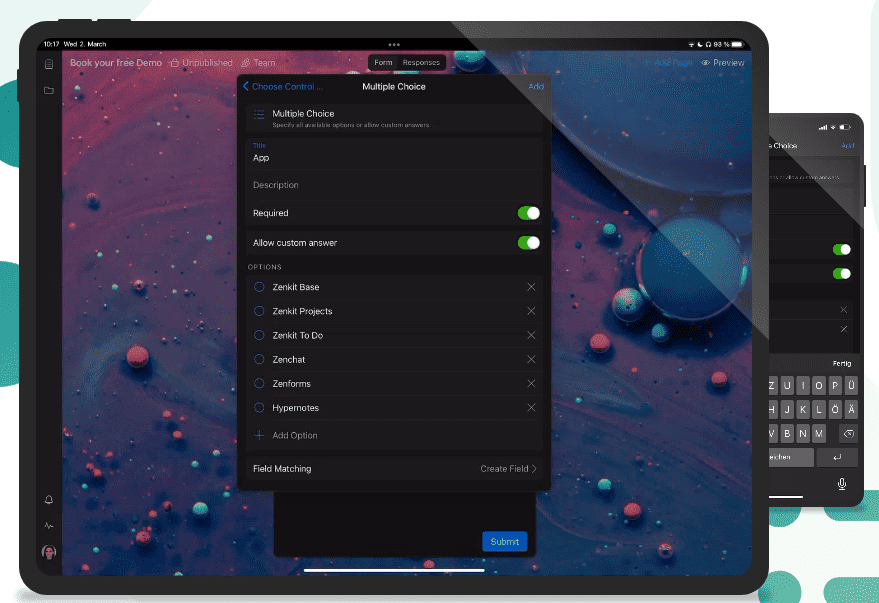Viewport: 879px width, 603px height.
Task: Focus the Description field
Action: tap(394, 185)
